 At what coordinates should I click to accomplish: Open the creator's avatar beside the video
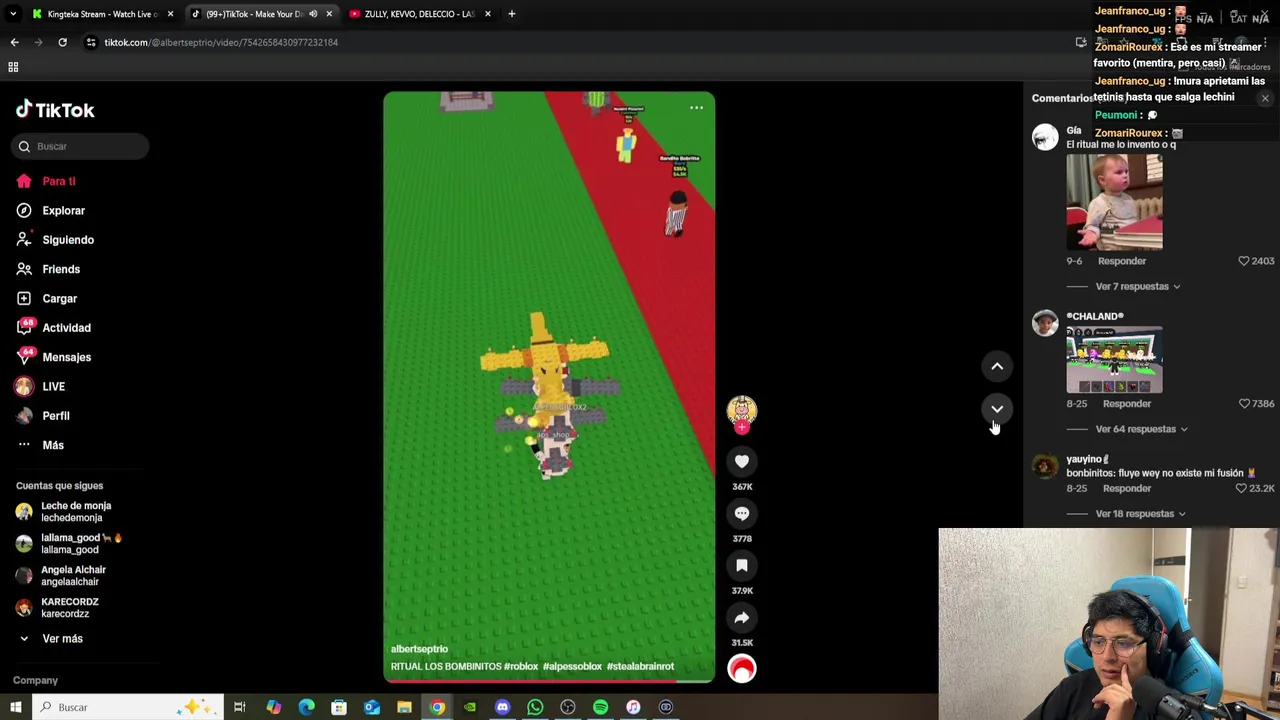[742, 410]
